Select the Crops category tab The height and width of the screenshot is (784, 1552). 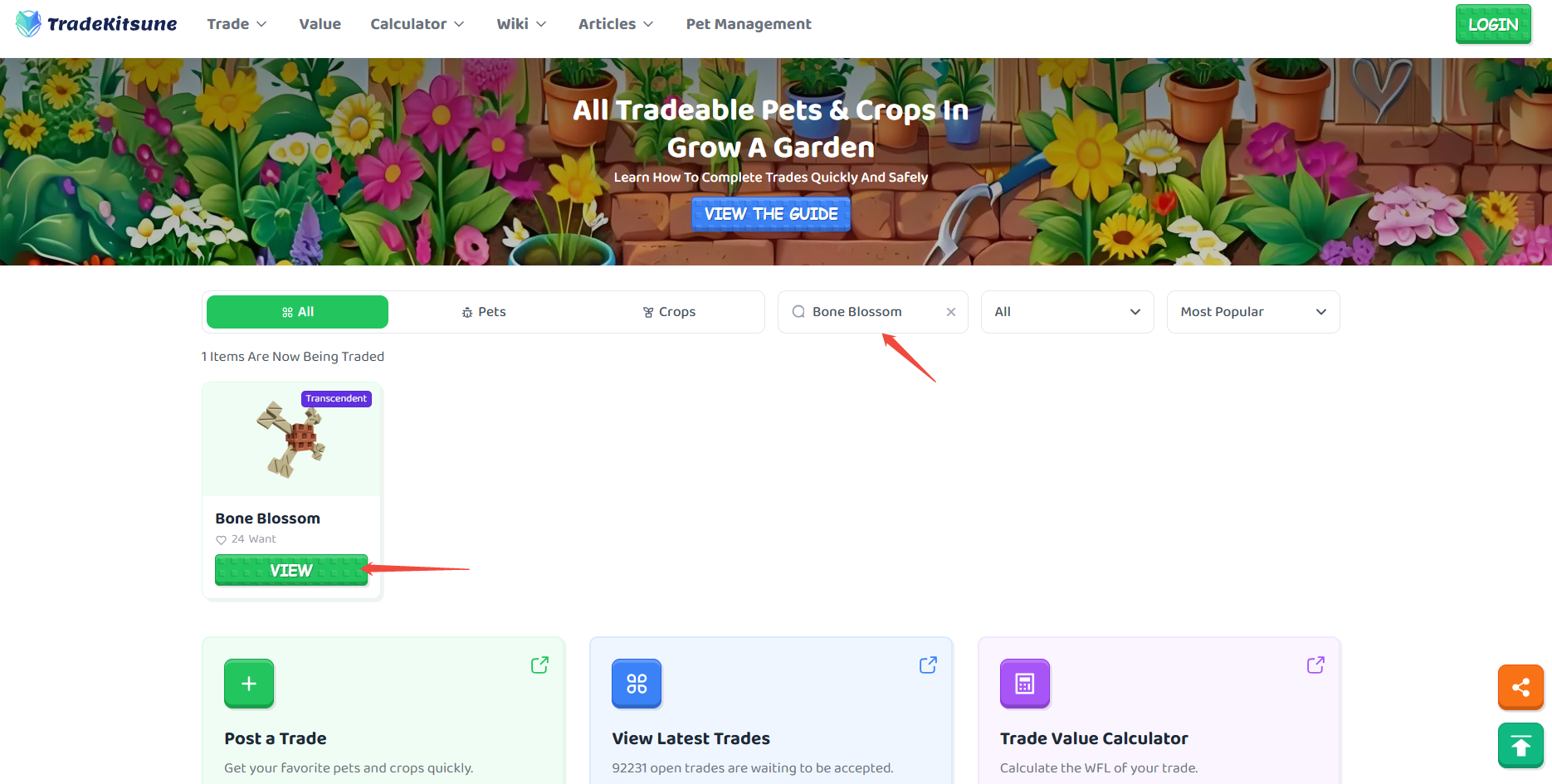click(x=669, y=312)
